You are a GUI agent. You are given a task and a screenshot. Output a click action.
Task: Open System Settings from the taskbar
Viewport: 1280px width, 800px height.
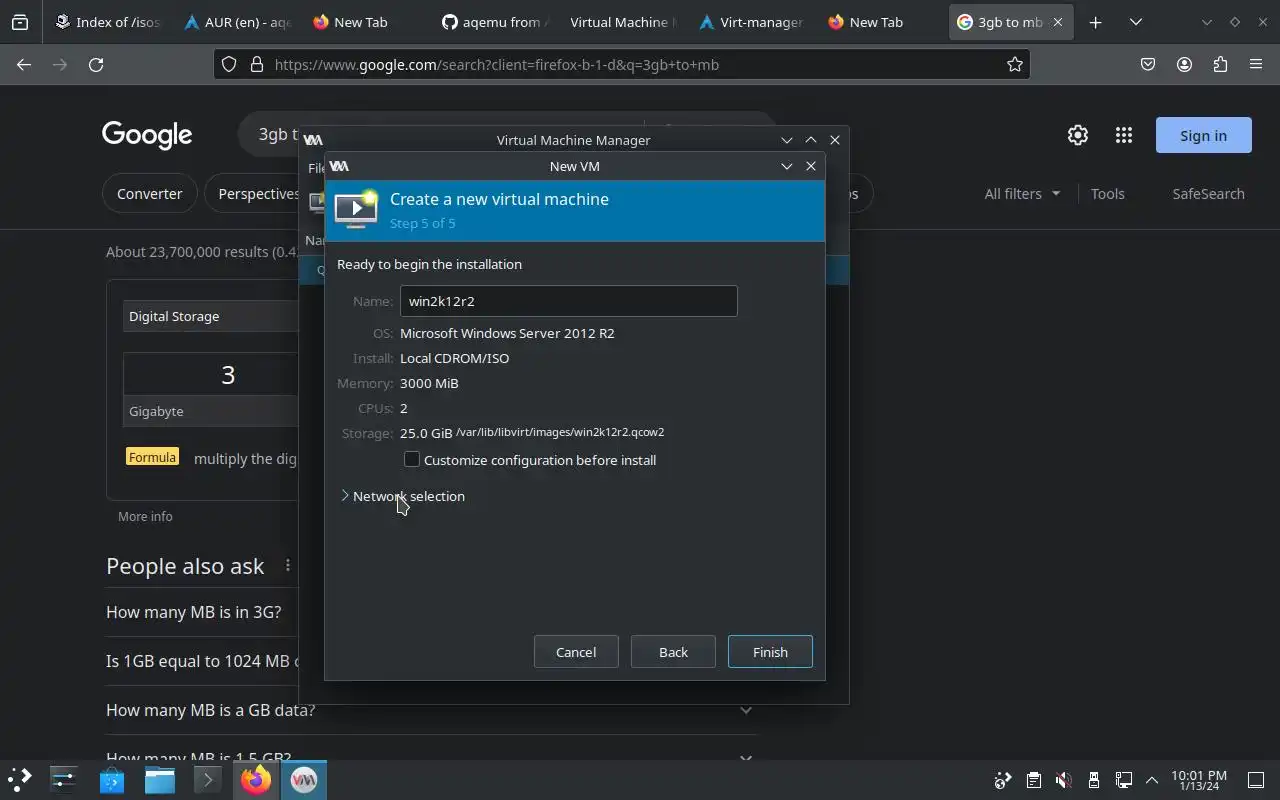64,779
